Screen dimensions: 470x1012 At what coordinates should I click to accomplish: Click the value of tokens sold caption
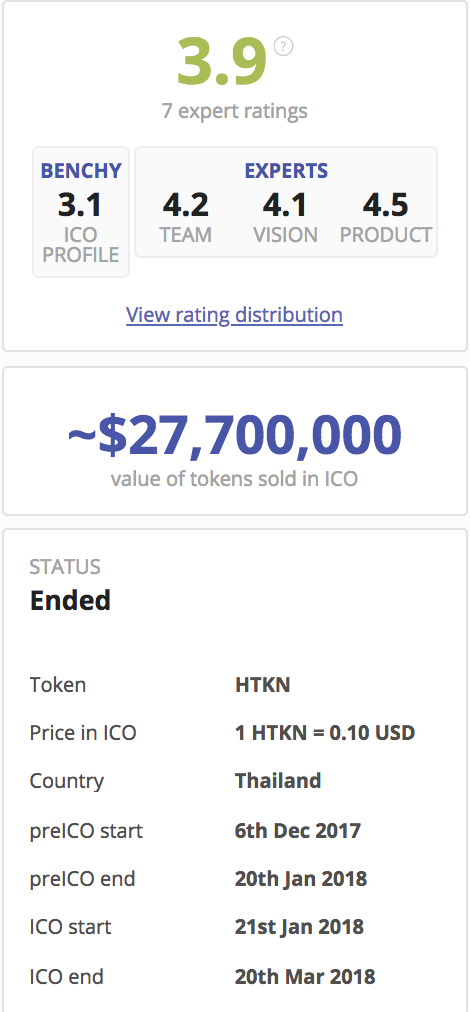pyautogui.click(x=234, y=479)
